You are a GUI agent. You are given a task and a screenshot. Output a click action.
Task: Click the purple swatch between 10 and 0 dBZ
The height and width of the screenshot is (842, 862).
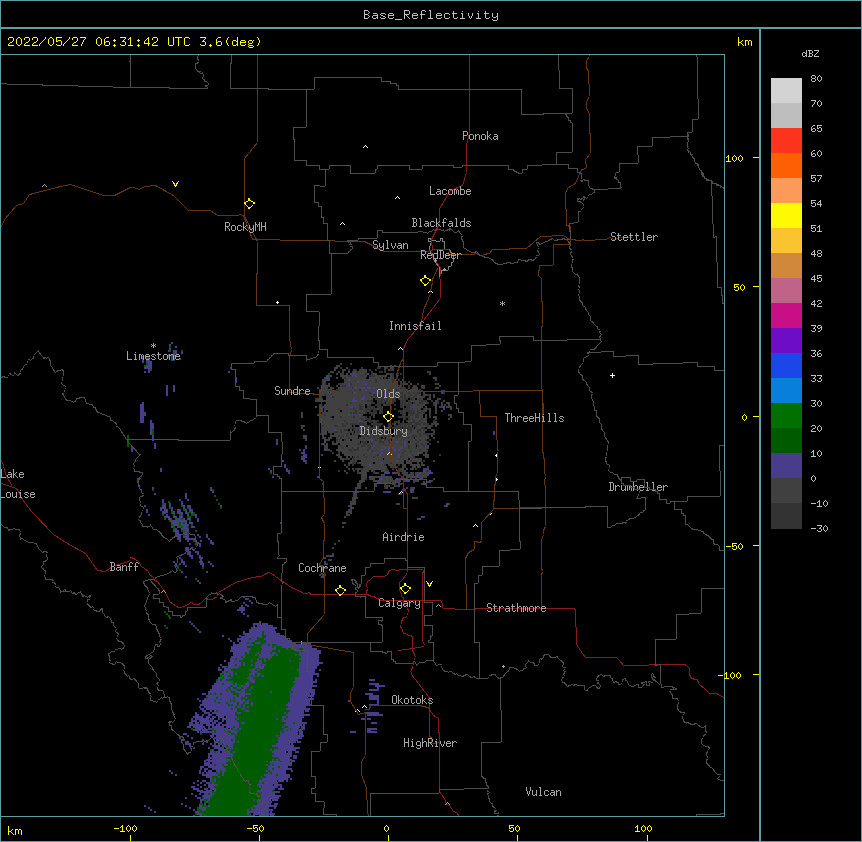click(786, 466)
